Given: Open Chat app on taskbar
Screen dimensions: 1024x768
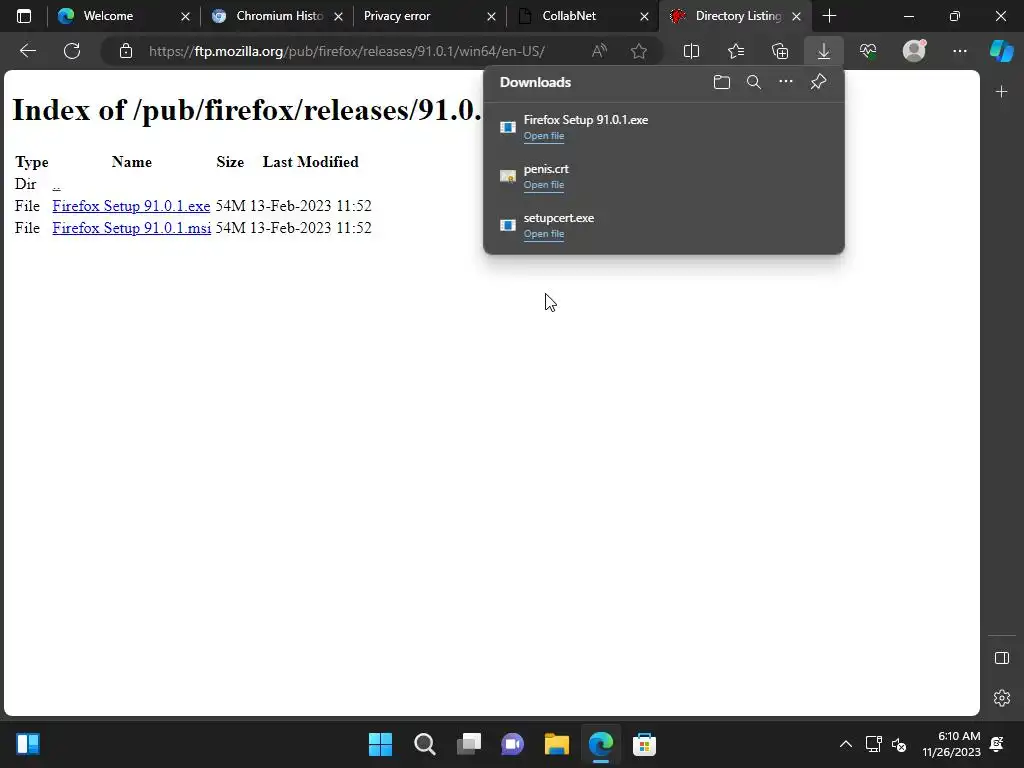Looking at the screenshot, I should click(513, 744).
